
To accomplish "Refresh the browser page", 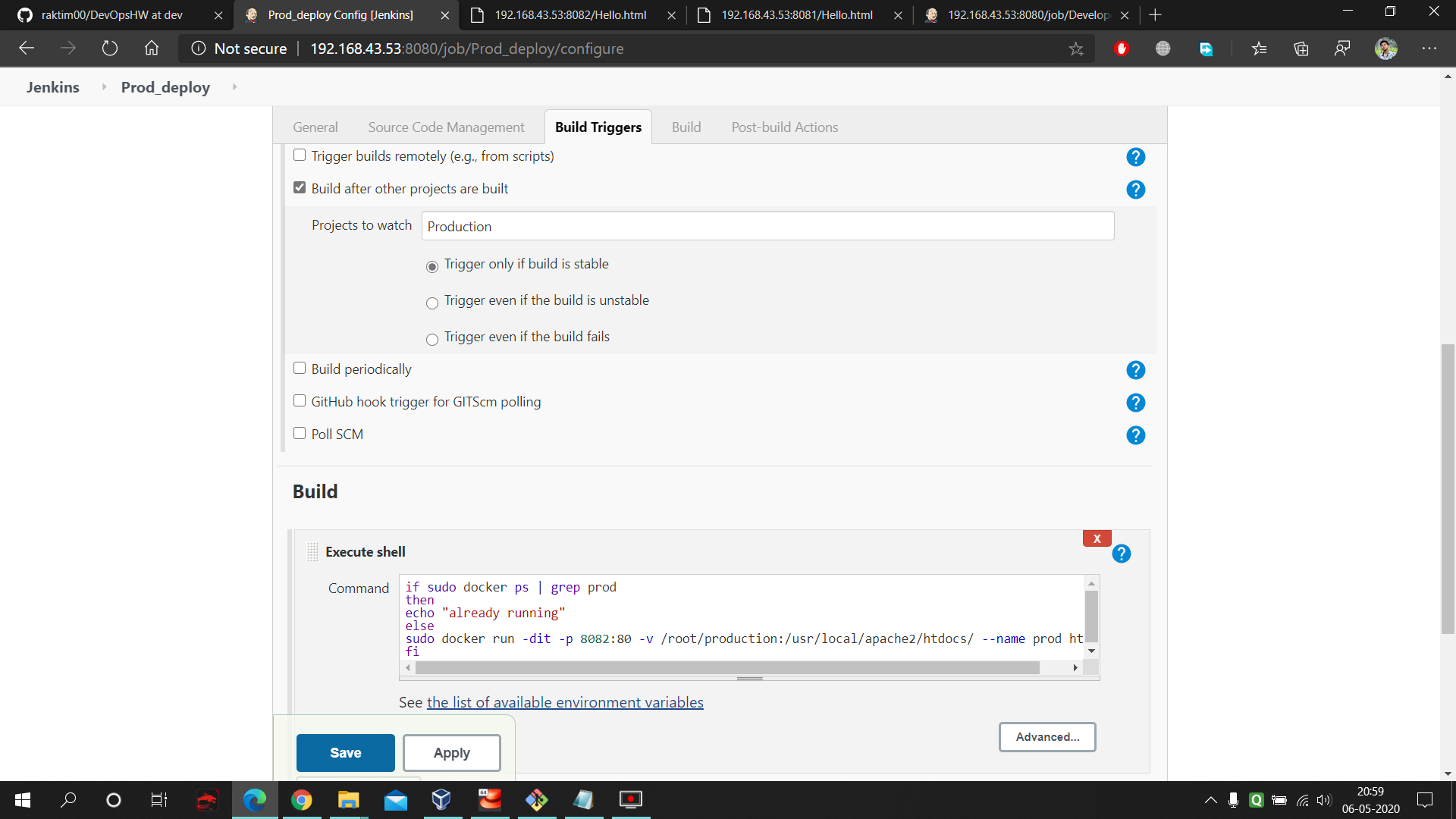I will tap(110, 49).
